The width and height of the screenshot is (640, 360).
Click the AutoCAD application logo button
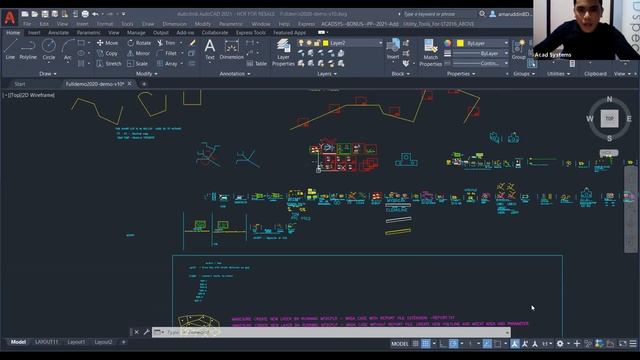9,18
